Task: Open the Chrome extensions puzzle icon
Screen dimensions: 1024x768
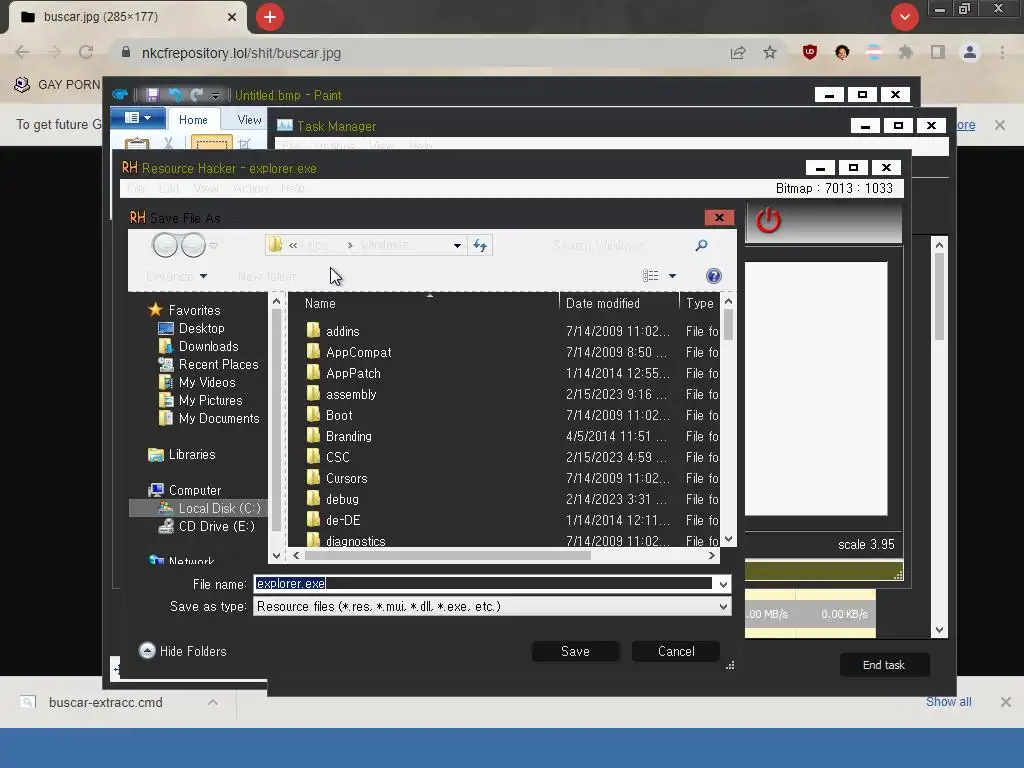Action: (906, 52)
